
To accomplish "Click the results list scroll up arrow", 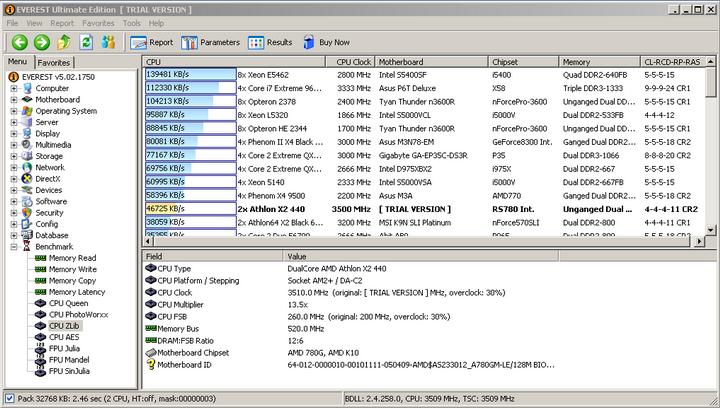I will (710, 61).
